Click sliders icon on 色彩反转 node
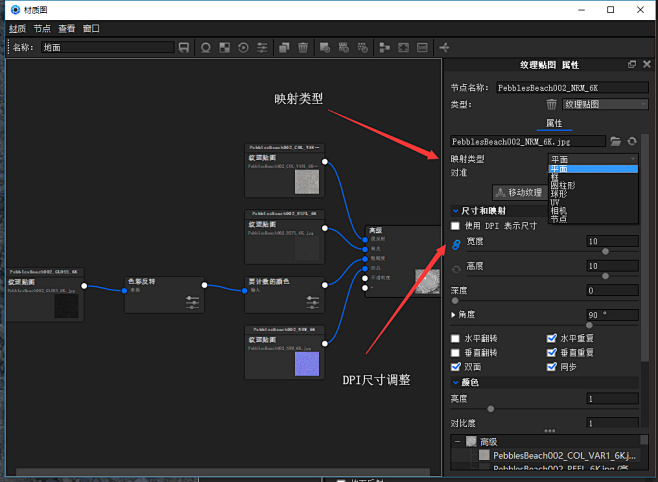 coord(192,302)
